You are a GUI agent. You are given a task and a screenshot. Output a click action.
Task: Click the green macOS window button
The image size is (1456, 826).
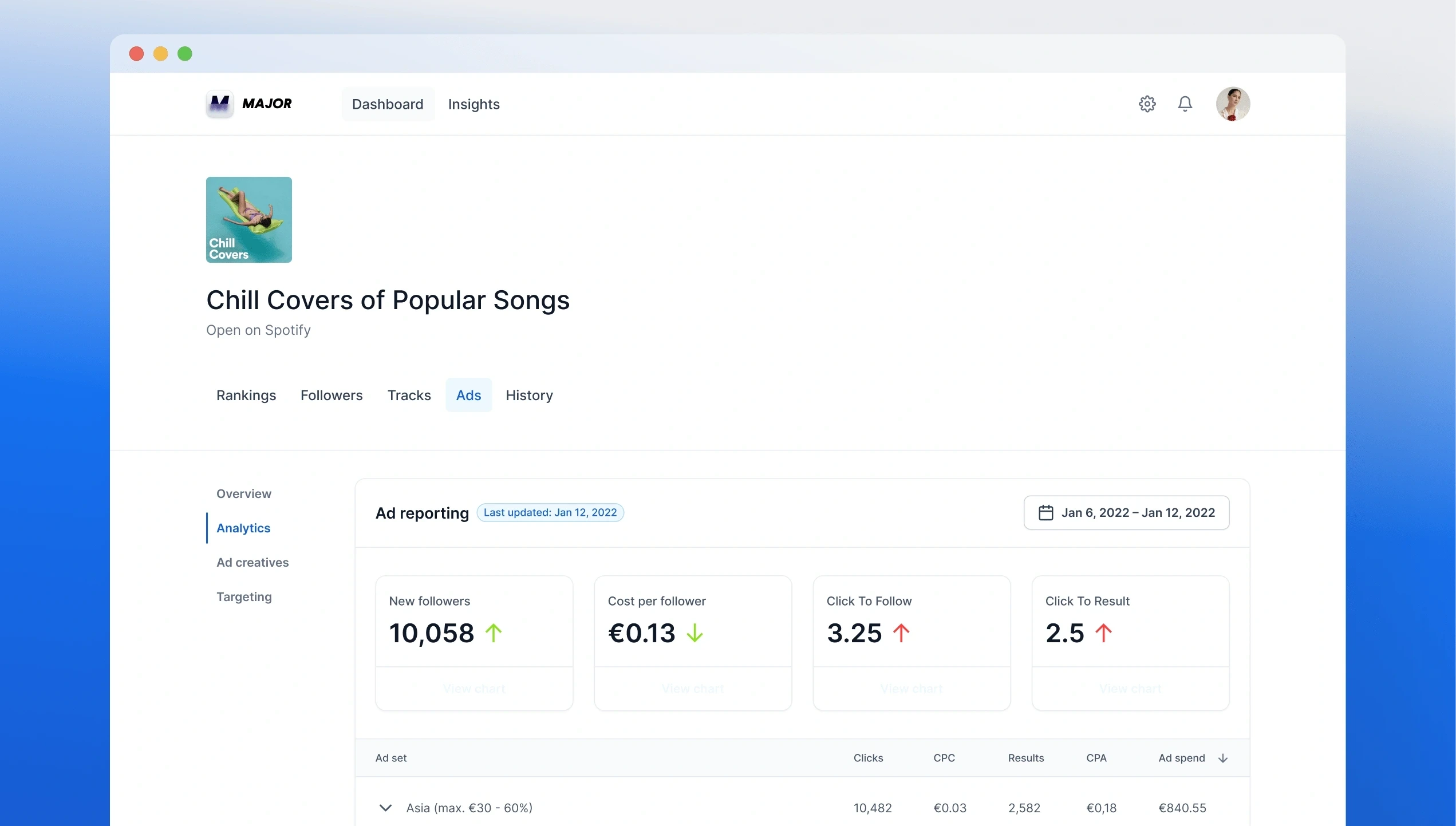click(x=185, y=54)
